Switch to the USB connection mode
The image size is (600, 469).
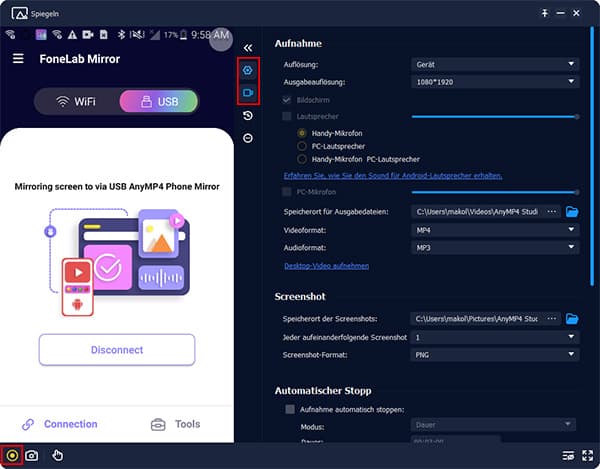[x=159, y=101]
